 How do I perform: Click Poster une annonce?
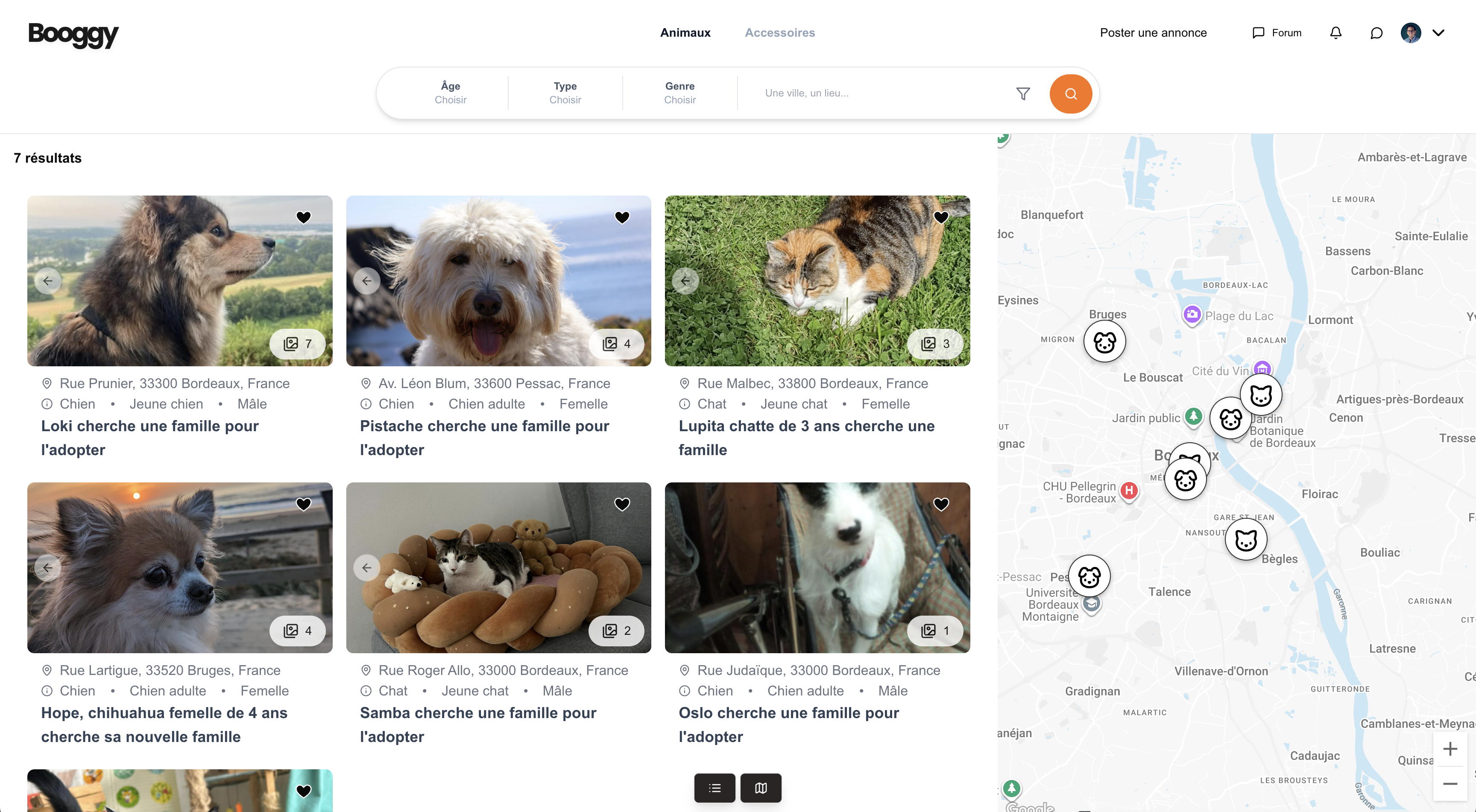coord(1153,32)
